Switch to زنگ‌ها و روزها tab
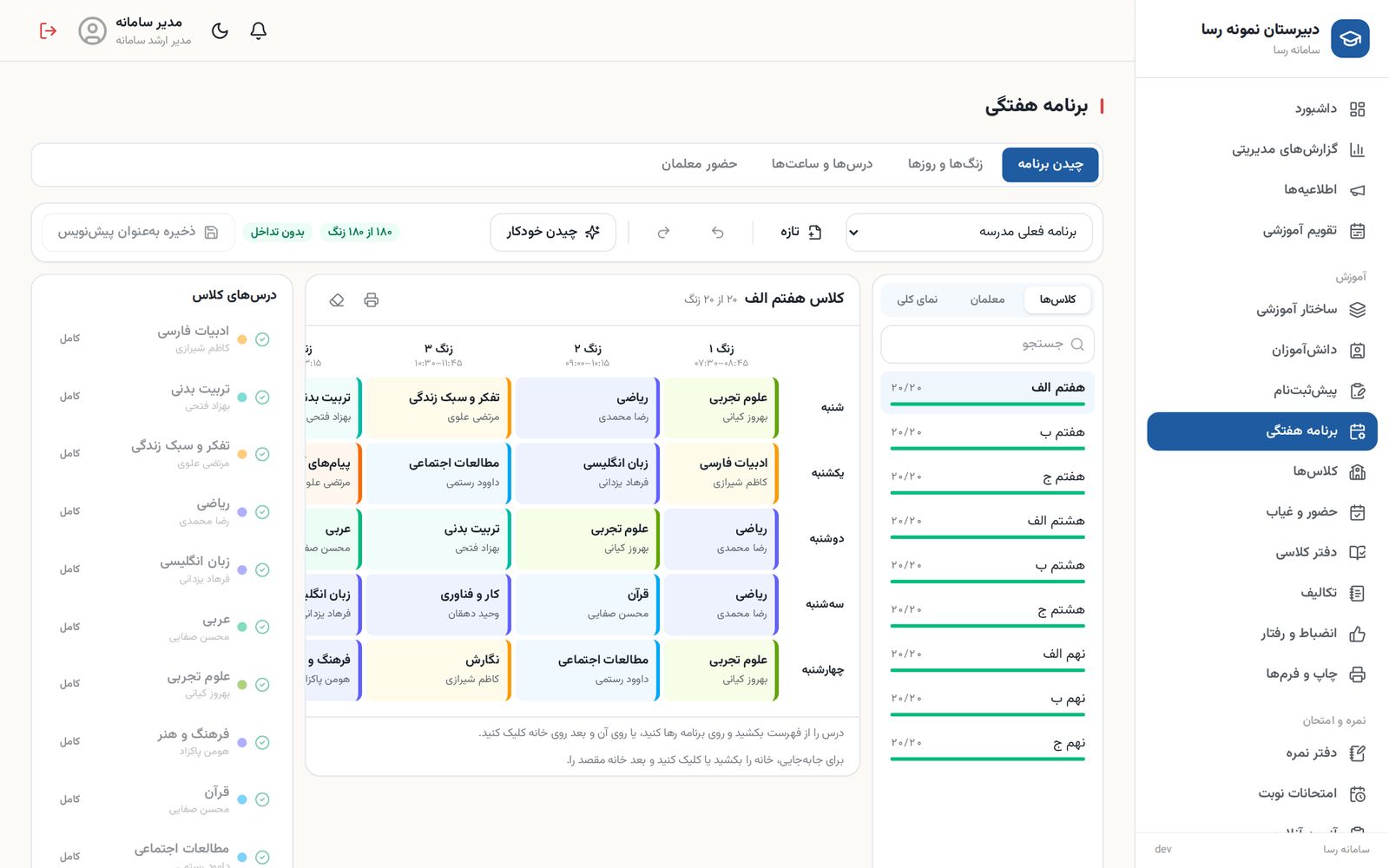Image resolution: width=1389 pixels, height=868 pixels. [945, 164]
